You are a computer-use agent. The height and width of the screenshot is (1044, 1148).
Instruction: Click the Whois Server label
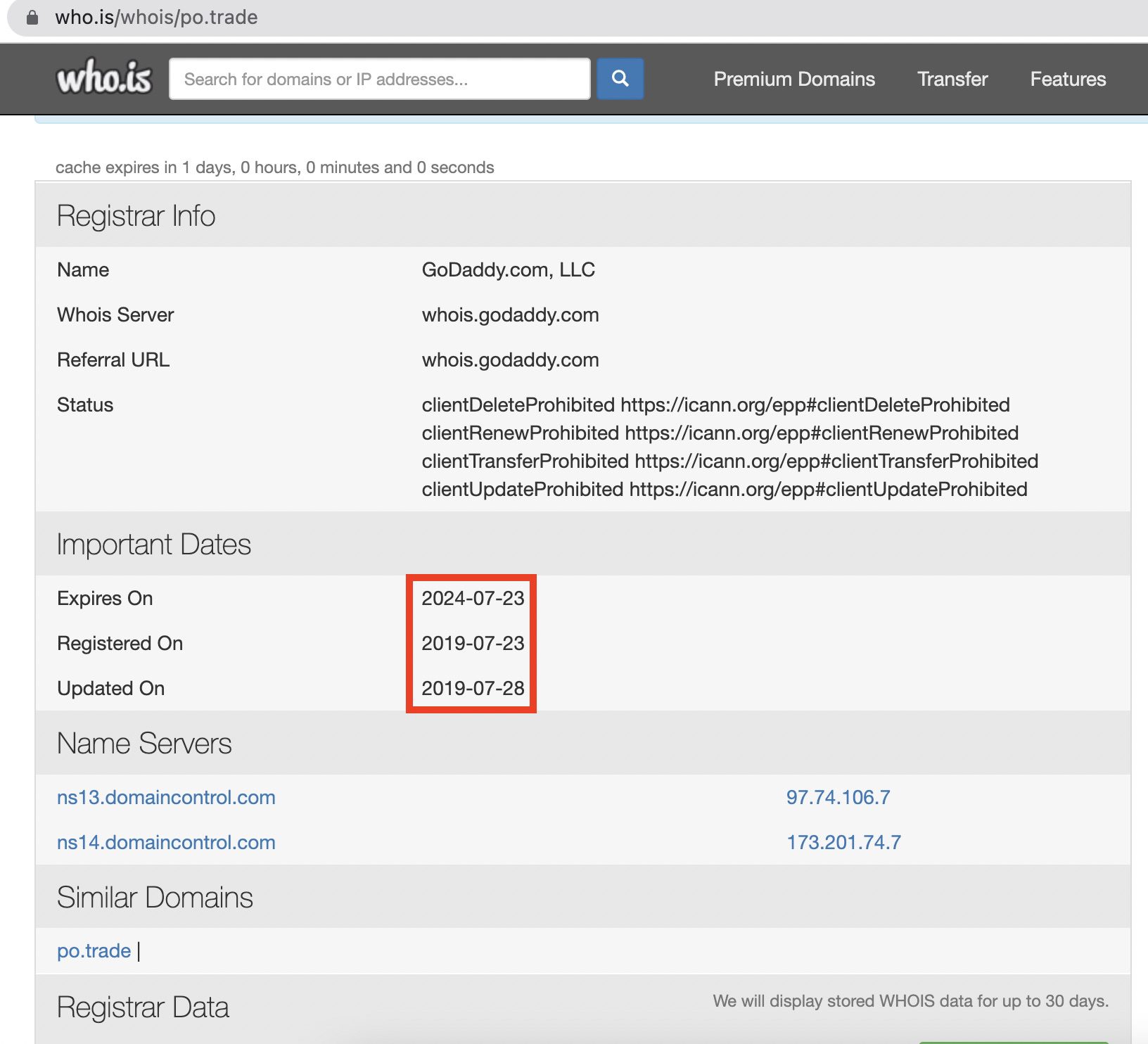pyautogui.click(x=115, y=314)
